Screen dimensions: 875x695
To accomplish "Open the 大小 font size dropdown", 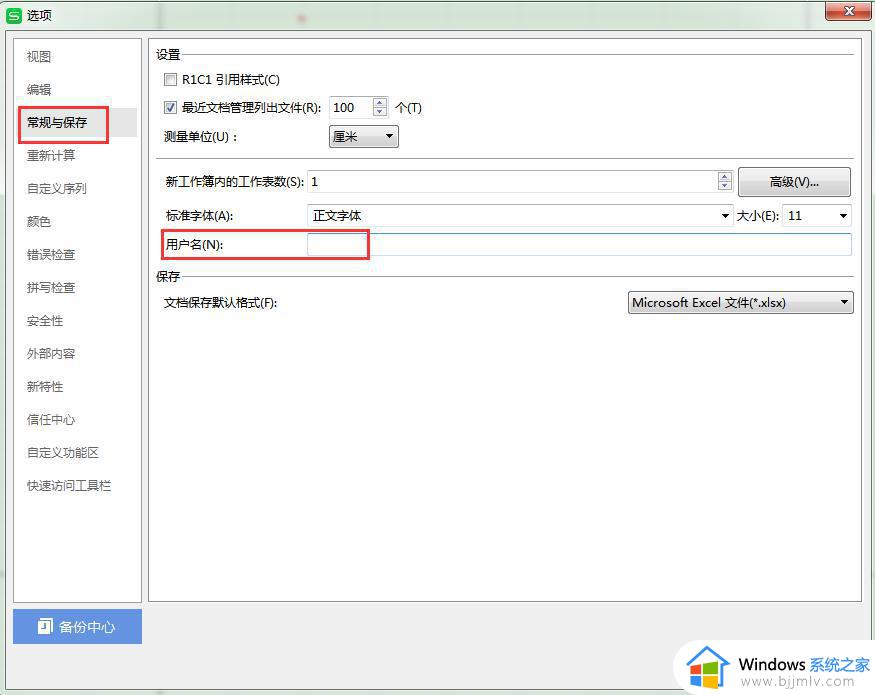I will (x=816, y=215).
